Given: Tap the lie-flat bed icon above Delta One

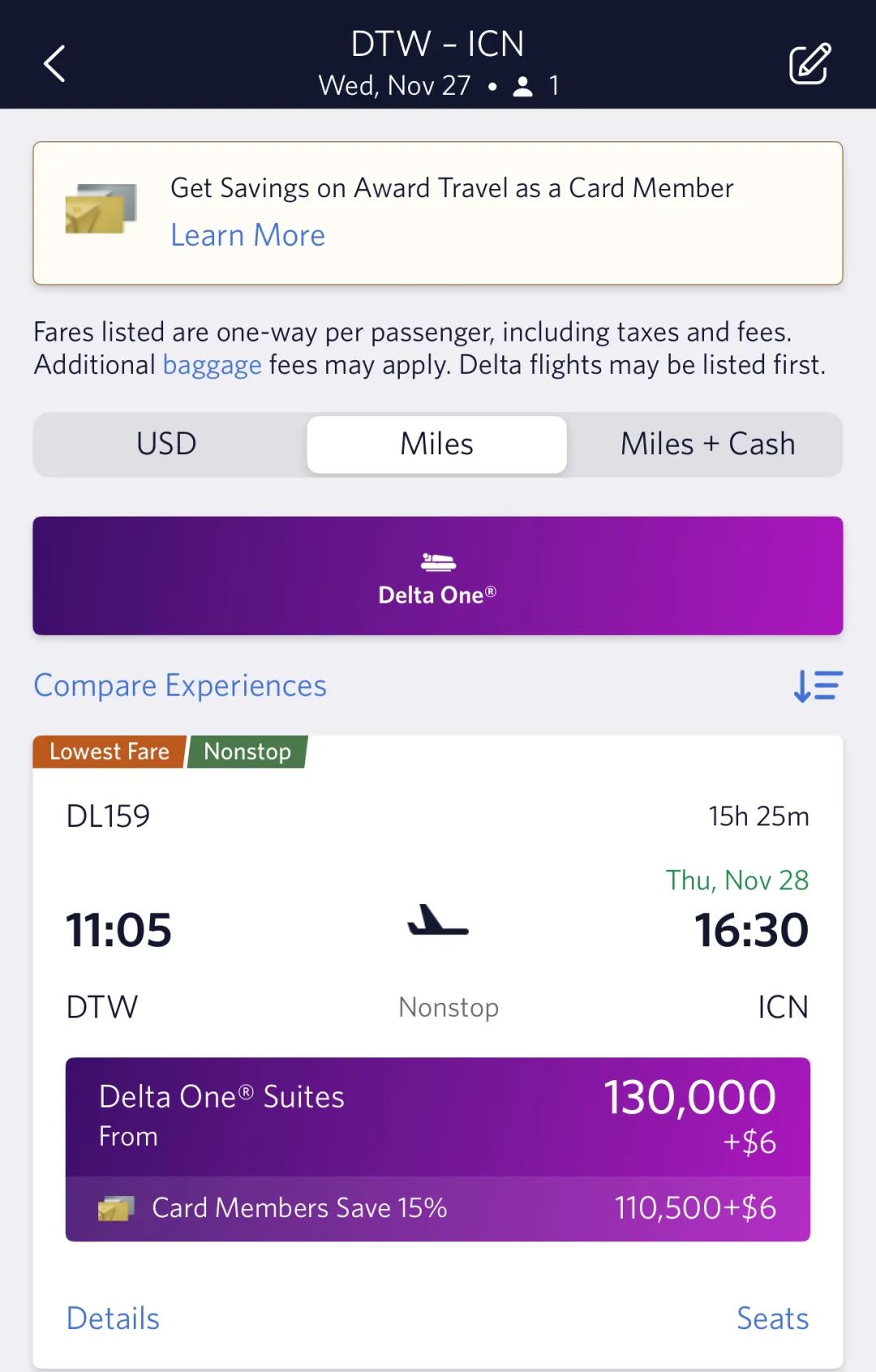Looking at the screenshot, I should pos(438,561).
